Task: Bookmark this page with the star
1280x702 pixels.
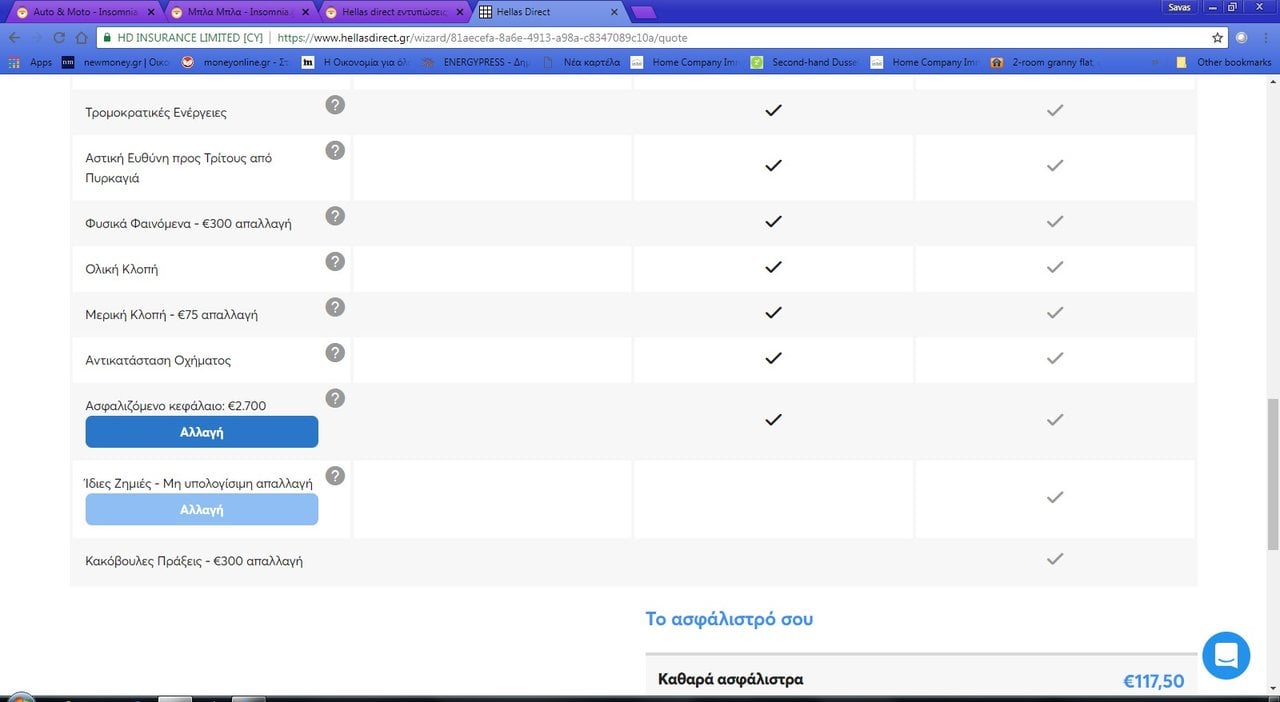Action: tap(1217, 37)
